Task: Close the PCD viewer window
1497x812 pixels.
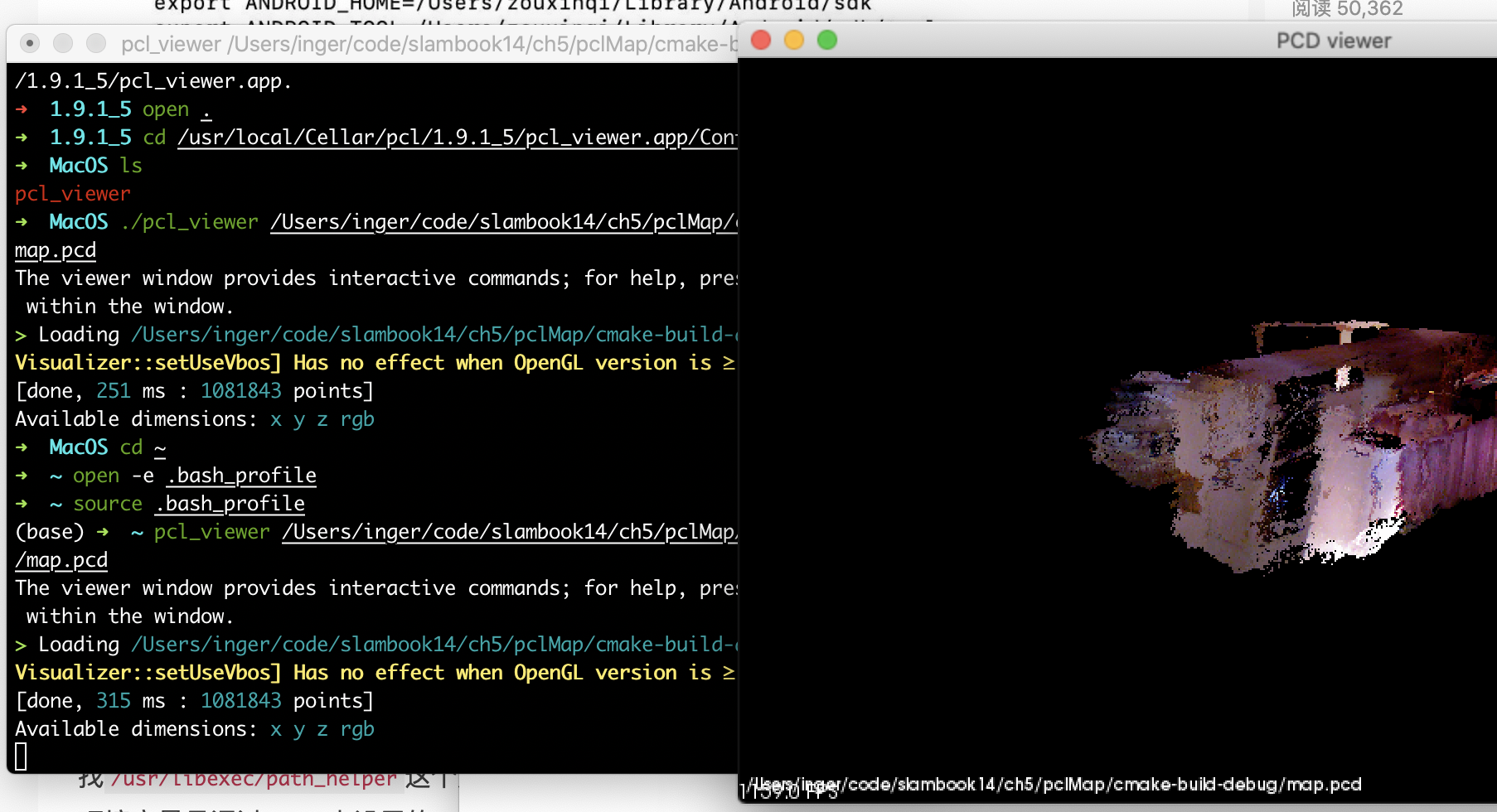Action: [761, 40]
